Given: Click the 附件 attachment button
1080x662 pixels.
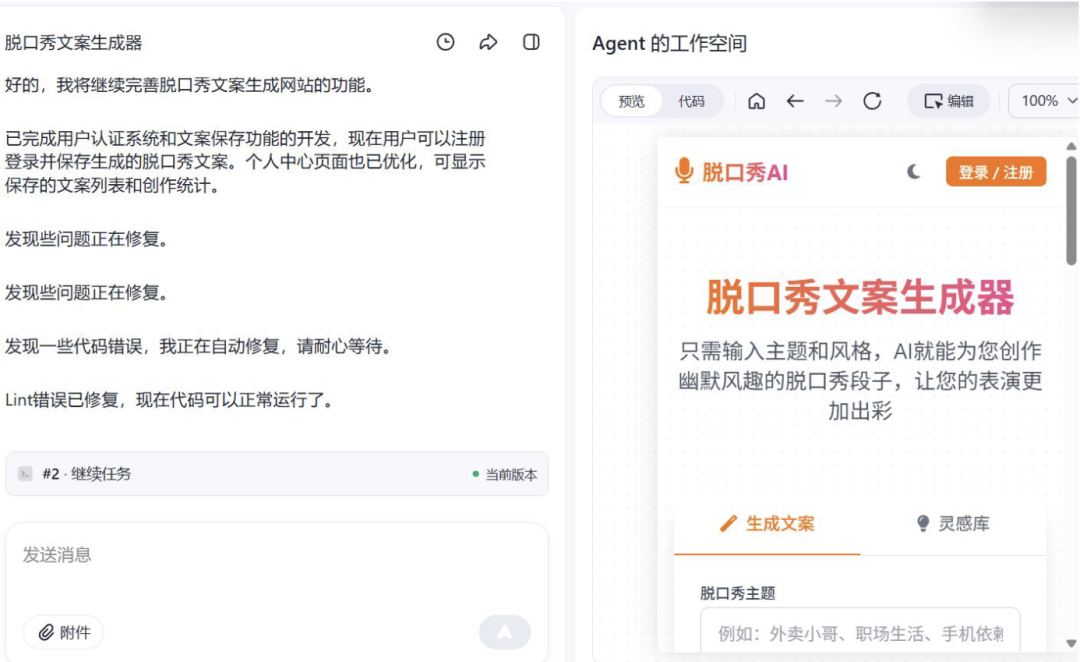Looking at the screenshot, I should 64,632.
